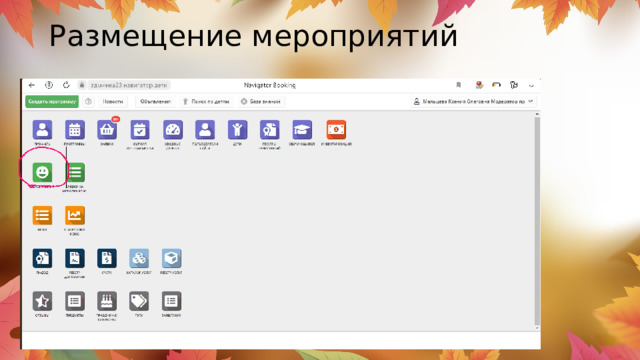The width and height of the screenshot is (640, 360).
Task: Open the purple calendar with checkmark icon
Action: (140, 130)
